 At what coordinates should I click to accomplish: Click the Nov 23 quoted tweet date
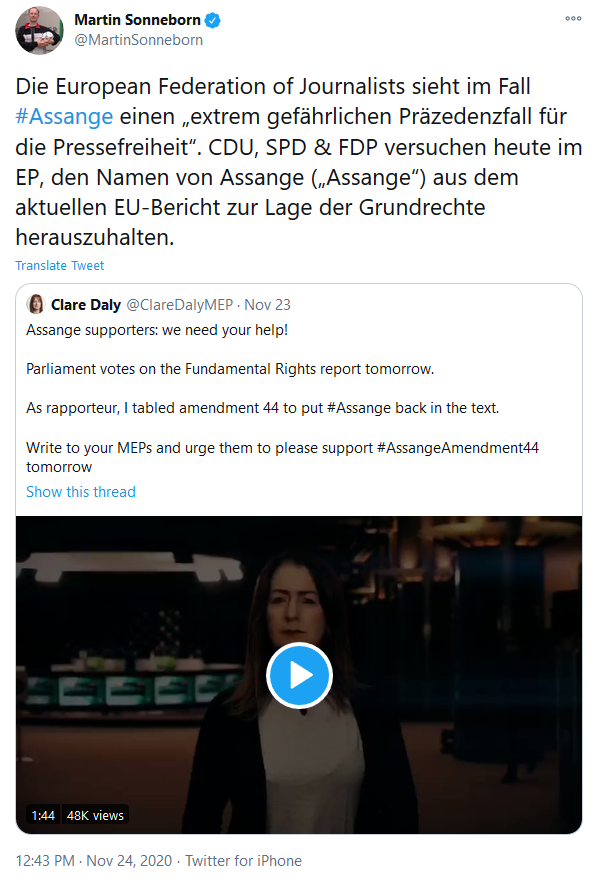coord(267,305)
